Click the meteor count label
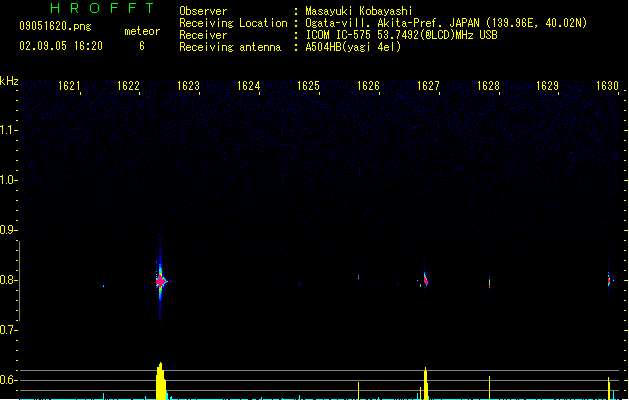Viewport: 629px width, 400px height. click(x=142, y=31)
